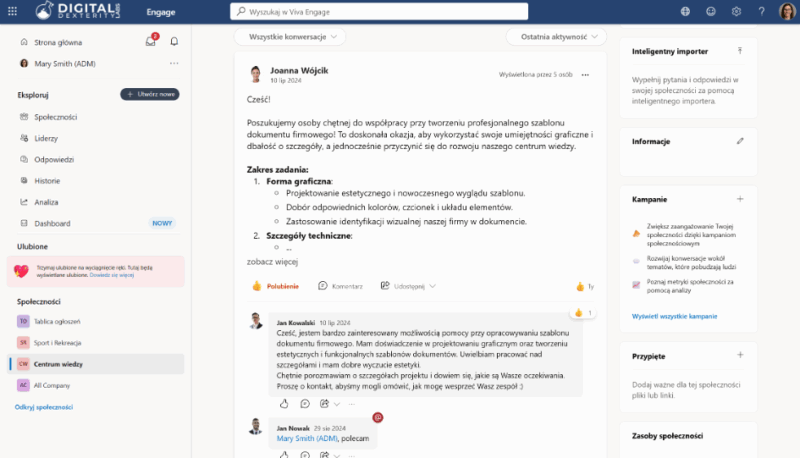
Task: Click the Digital Dexterity logo
Action: coord(78,11)
